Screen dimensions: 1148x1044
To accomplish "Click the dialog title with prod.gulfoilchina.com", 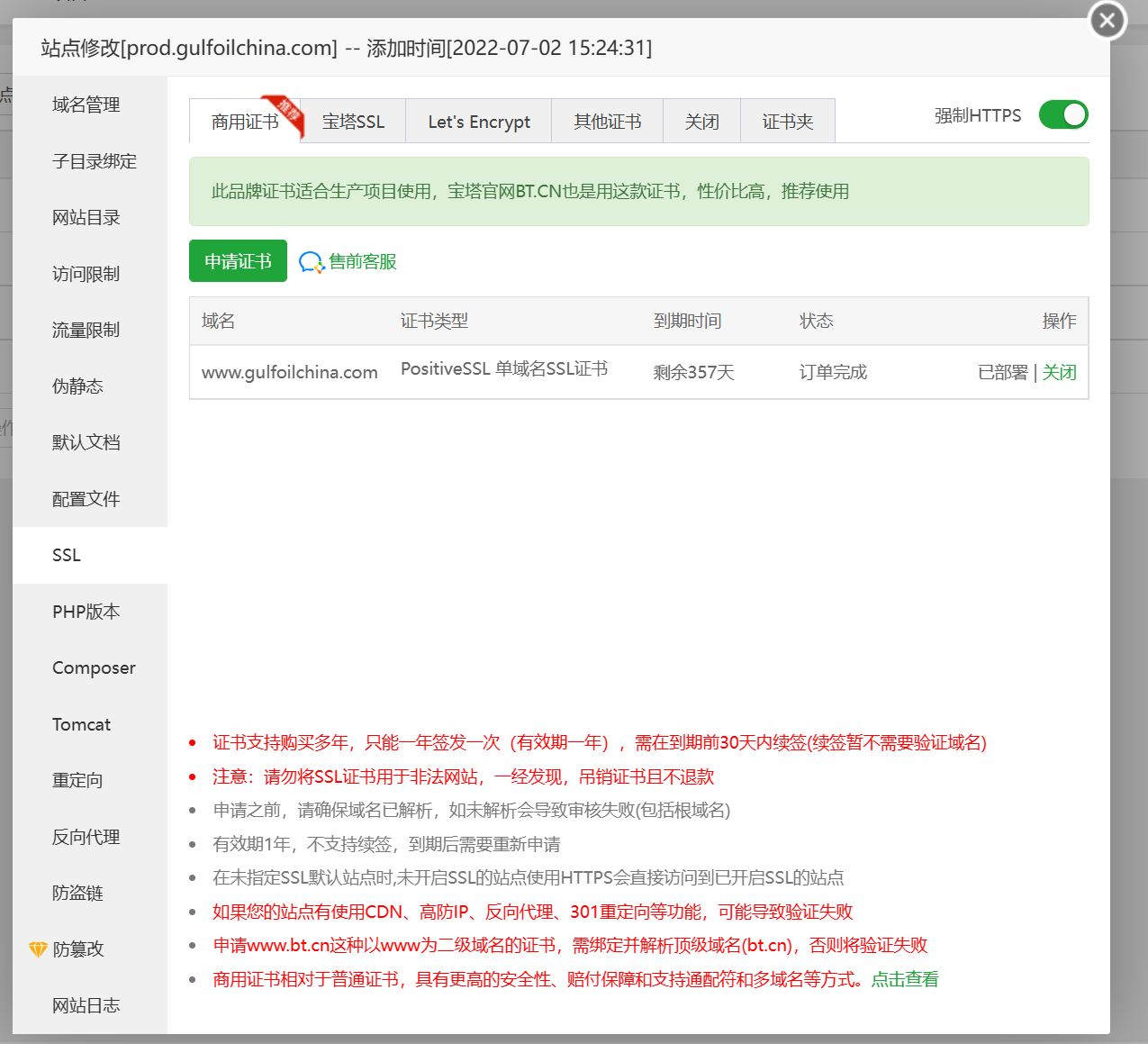I will [347, 48].
